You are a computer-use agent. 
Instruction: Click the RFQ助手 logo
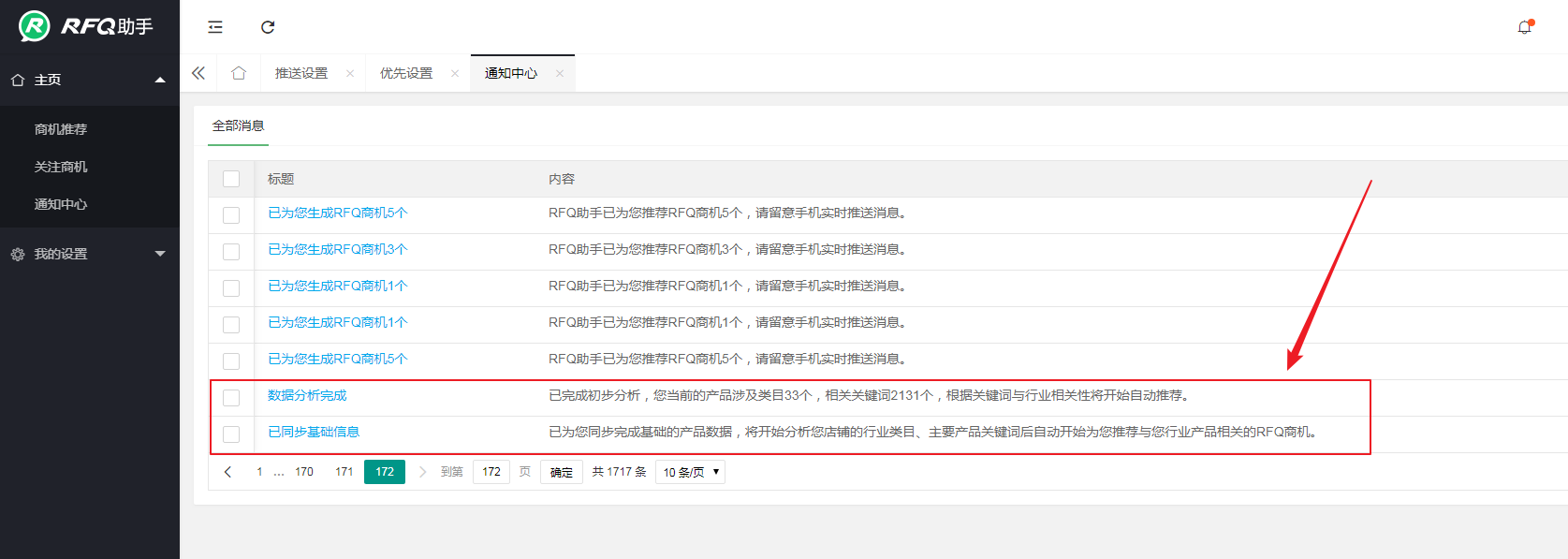pos(86,26)
